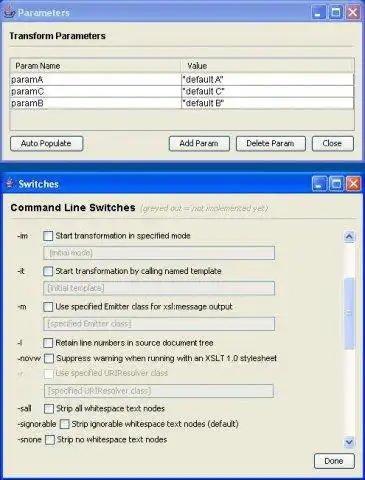Image resolution: width=365 pixels, height=480 pixels.
Task: Click the Java icon in Parameters title bar
Action: [9, 12]
